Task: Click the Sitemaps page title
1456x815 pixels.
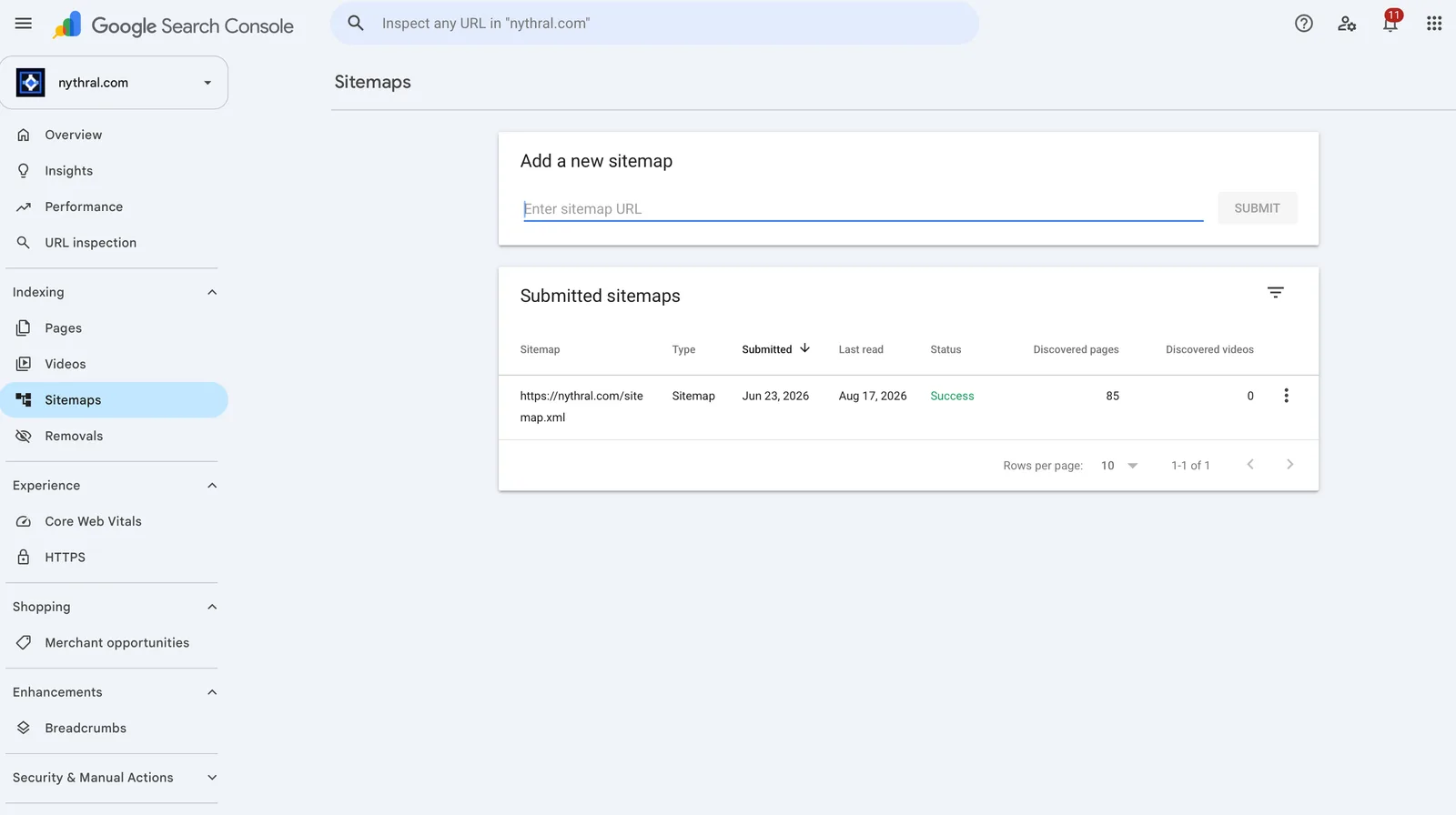Action: [372, 82]
